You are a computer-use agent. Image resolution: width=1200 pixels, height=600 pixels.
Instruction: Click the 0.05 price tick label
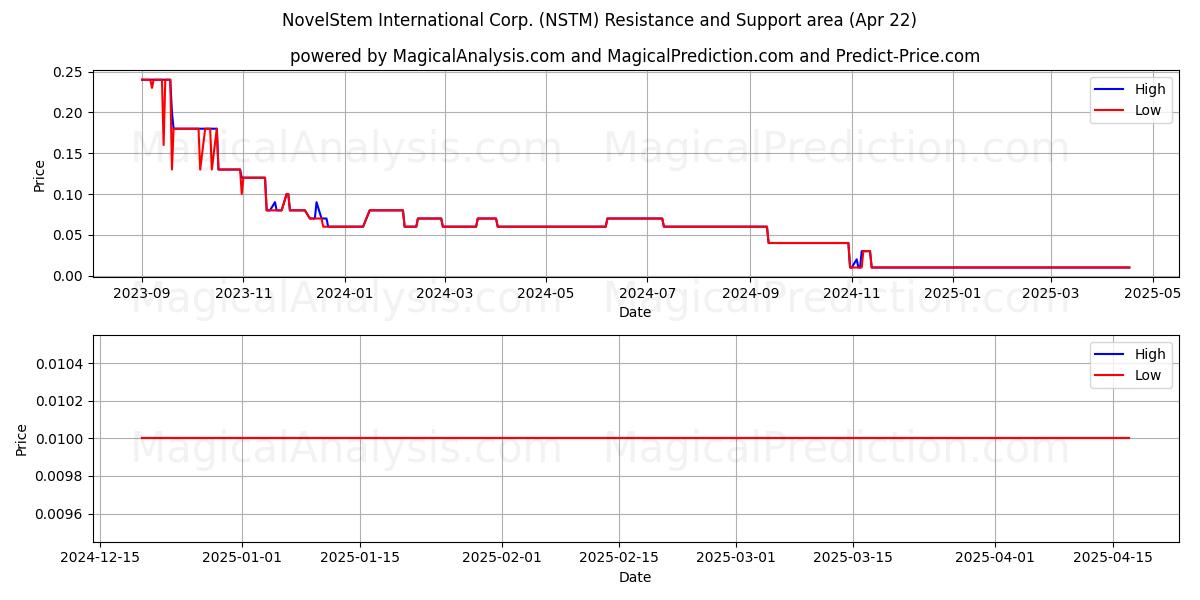(x=68, y=235)
